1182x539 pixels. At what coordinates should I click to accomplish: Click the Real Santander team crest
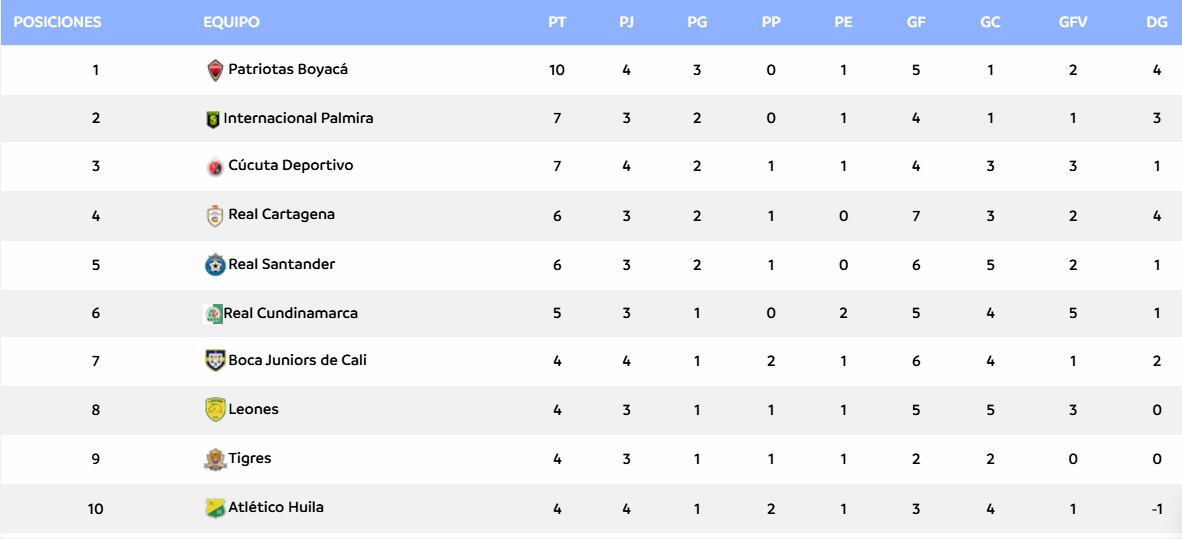pos(213,266)
